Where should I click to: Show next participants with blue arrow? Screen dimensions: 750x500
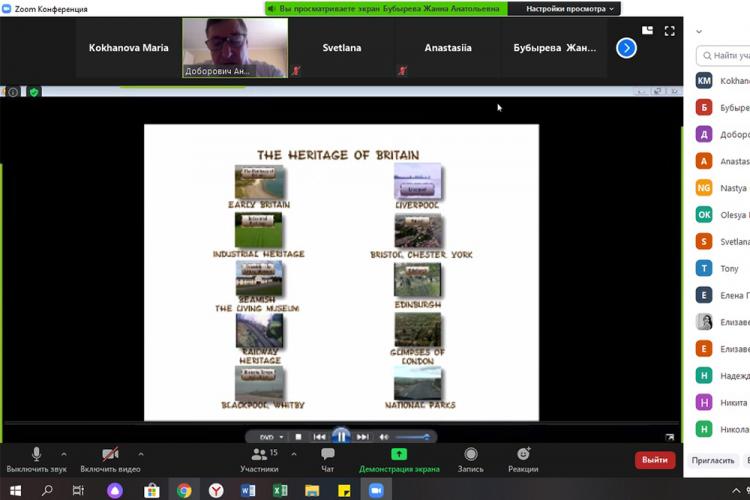[x=626, y=48]
